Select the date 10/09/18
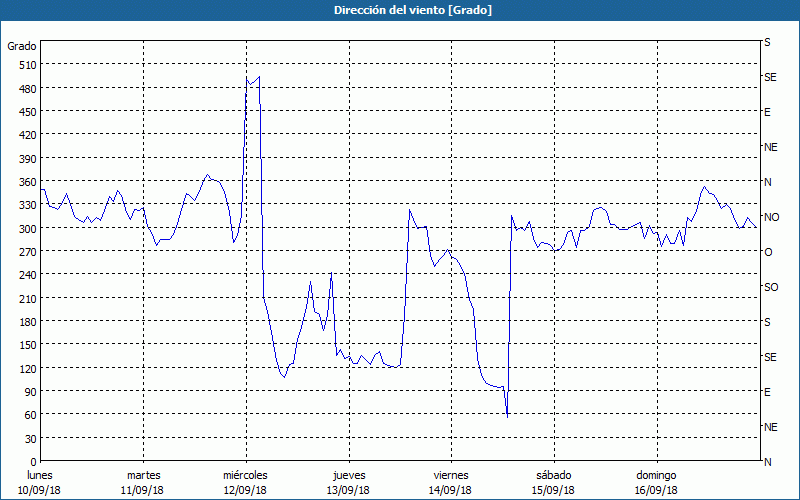Viewport: 800px width, 500px height. [39, 490]
